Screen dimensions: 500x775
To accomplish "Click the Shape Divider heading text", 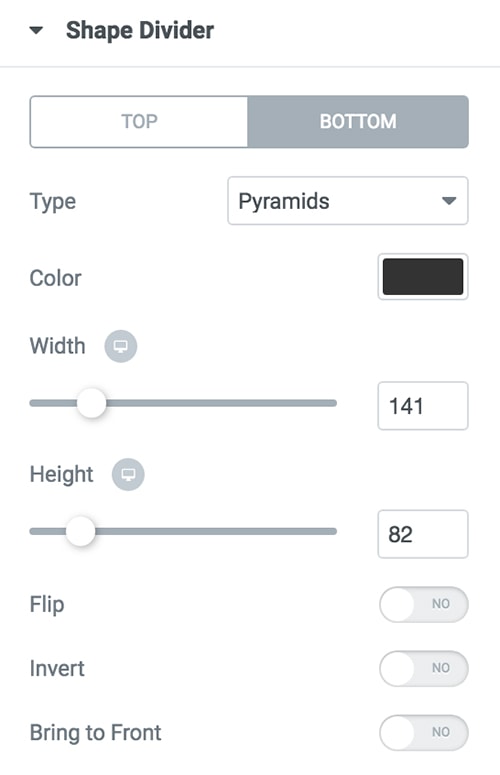I will [140, 31].
